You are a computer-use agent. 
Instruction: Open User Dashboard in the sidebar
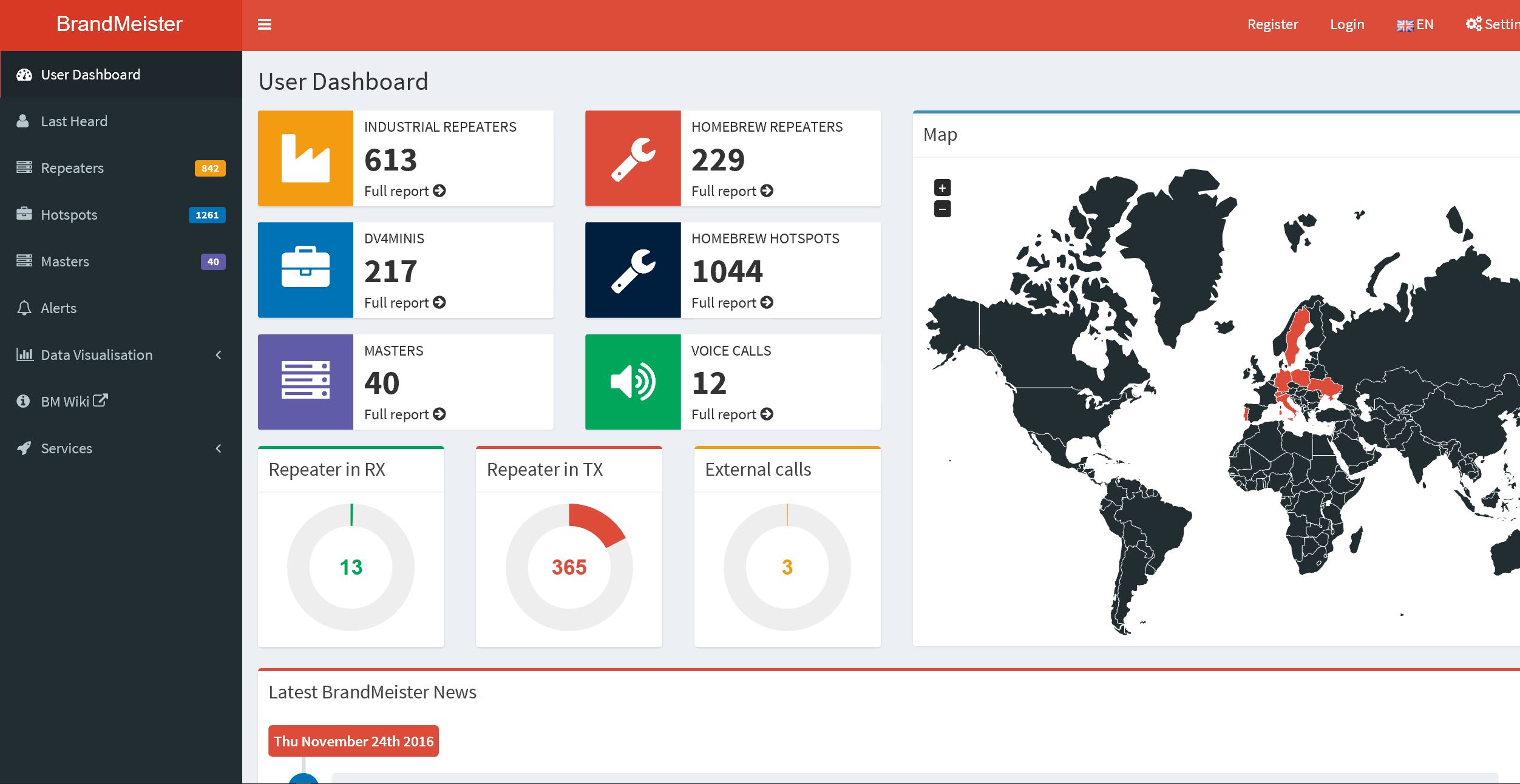(x=121, y=75)
